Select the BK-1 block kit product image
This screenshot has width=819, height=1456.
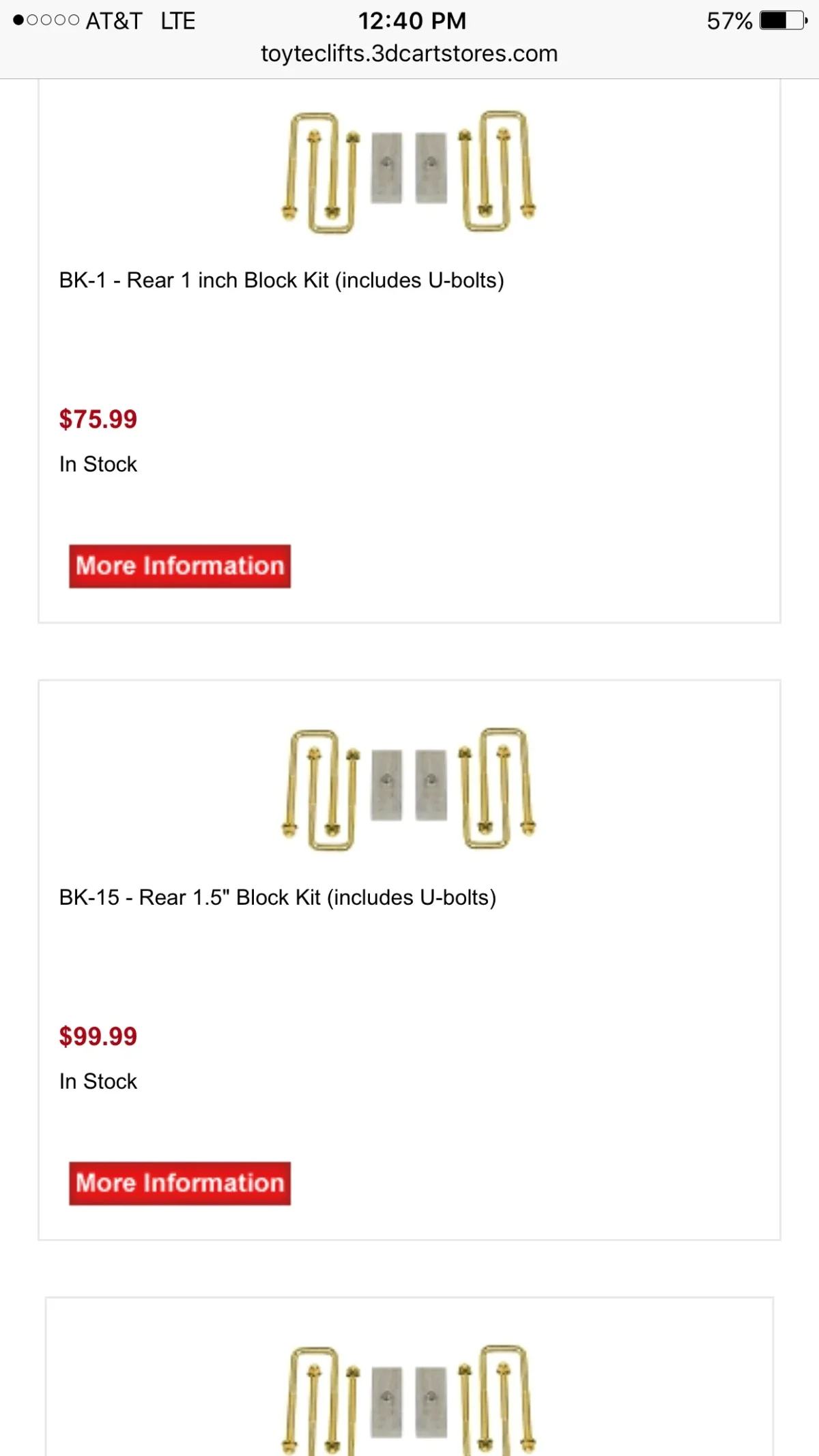(409, 173)
